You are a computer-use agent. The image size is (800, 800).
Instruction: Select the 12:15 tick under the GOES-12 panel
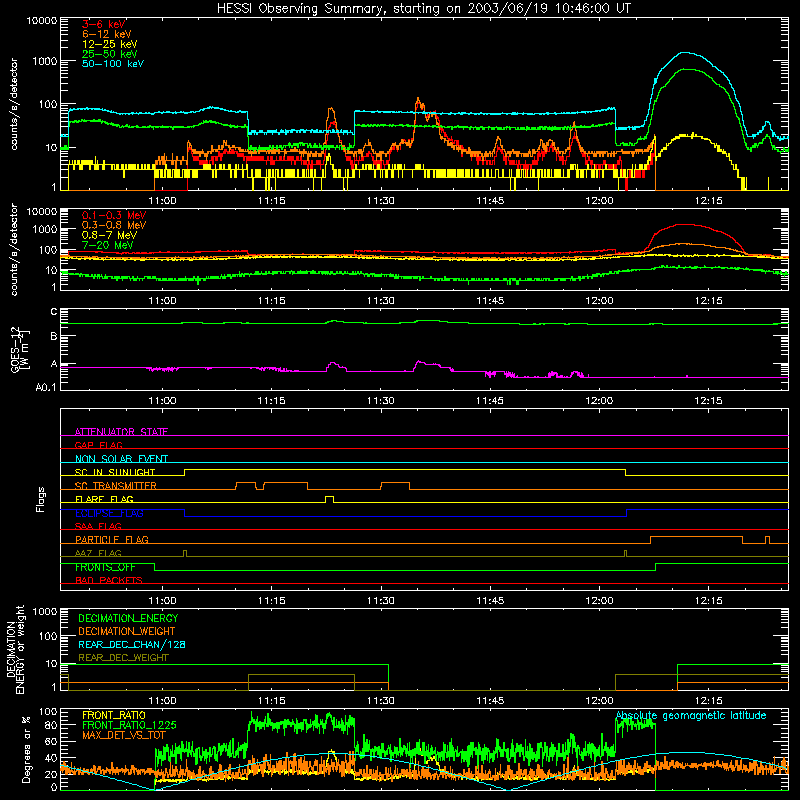[x=708, y=401]
